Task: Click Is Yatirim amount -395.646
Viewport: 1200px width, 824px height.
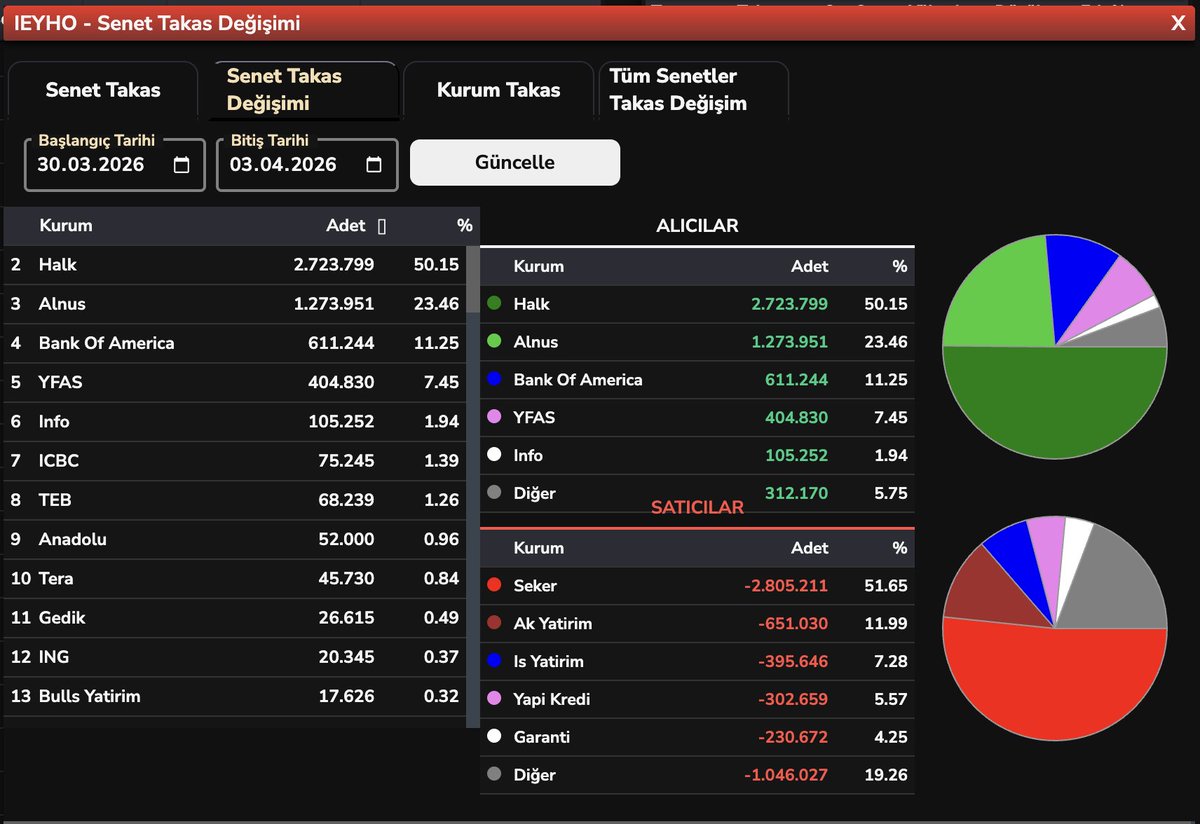Action: pyautogui.click(x=794, y=662)
